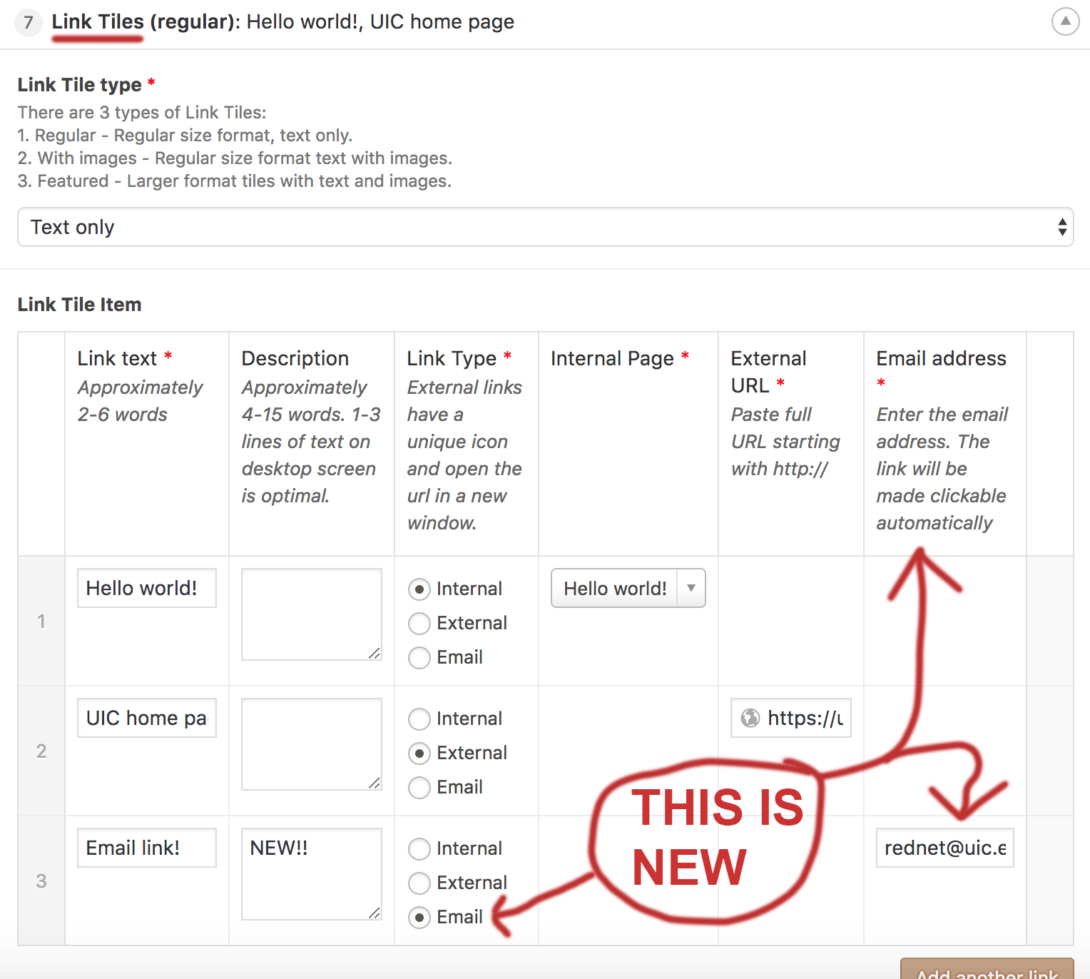The width and height of the screenshot is (1090, 979).
Task: Select the External radio button in row 1
Action: pos(419,623)
